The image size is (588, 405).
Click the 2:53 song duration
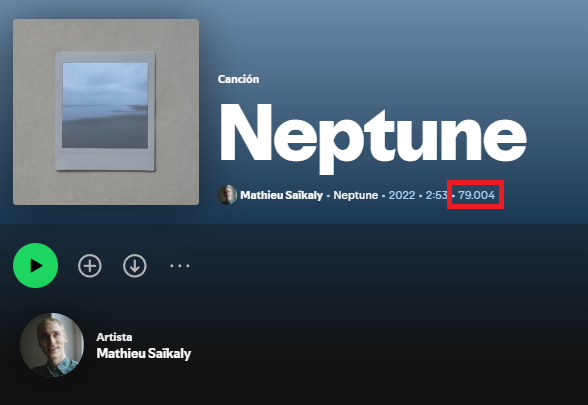point(436,195)
